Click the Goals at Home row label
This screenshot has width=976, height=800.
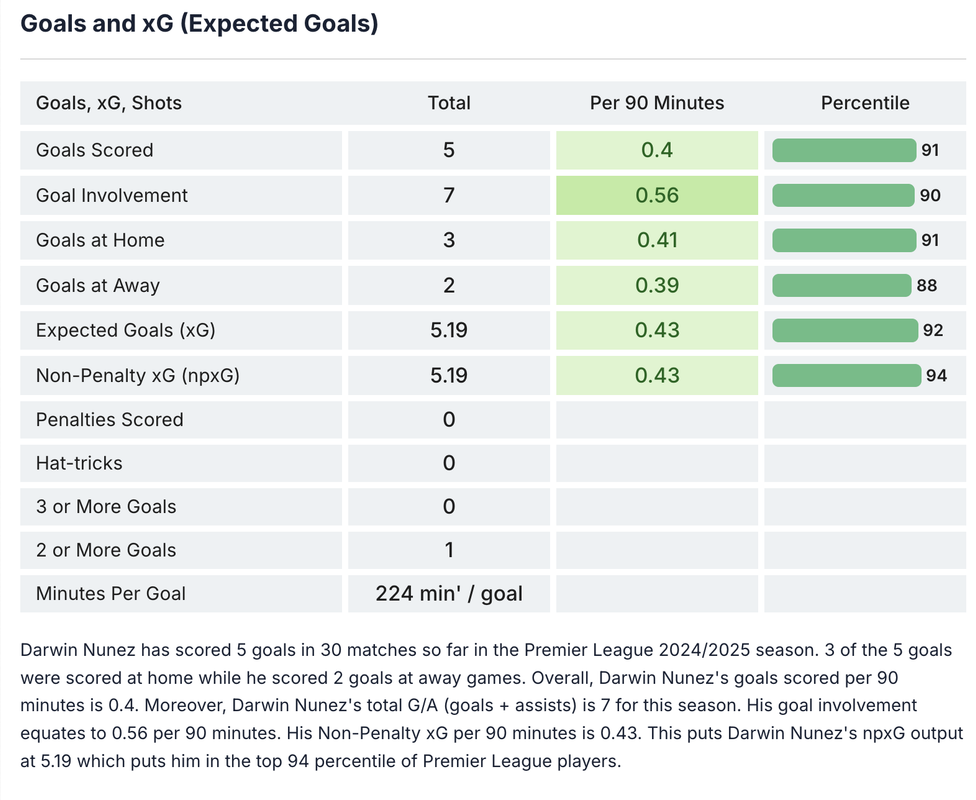tap(100, 240)
